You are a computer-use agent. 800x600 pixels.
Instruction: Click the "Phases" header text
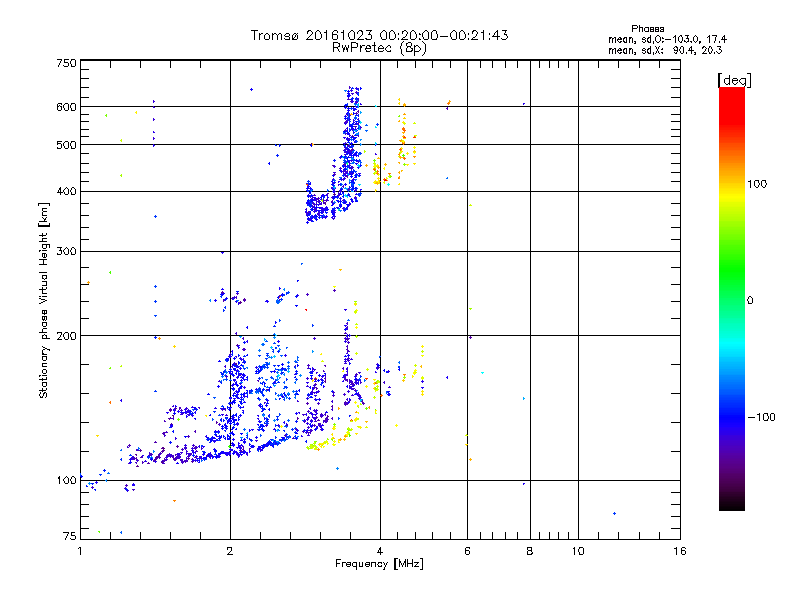647,29
